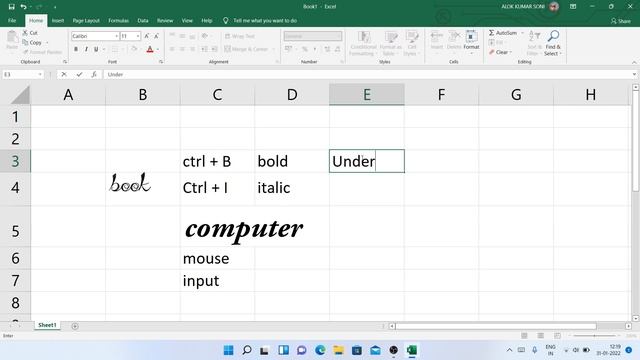Switch to the Review tab
Image resolution: width=640 pixels, height=360 pixels.
(165, 20)
